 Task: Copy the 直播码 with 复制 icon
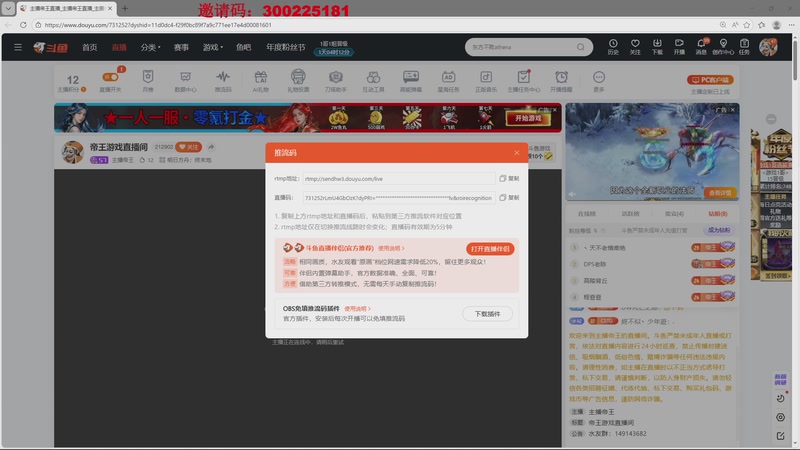tap(509, 197)
